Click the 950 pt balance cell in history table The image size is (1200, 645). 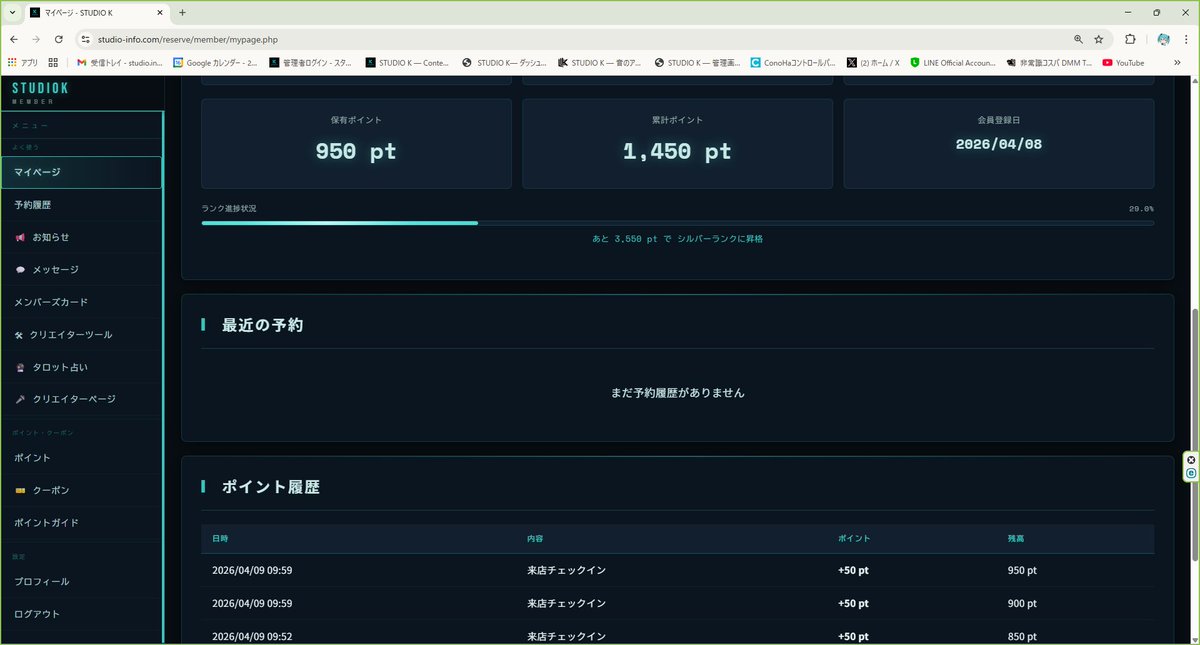coord(1022,571)
